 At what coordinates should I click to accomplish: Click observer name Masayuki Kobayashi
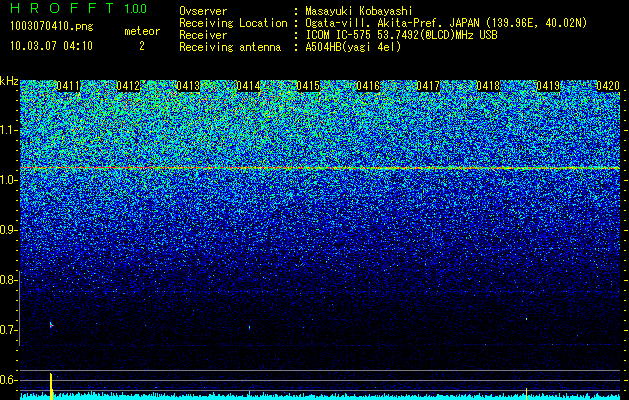tap(359, 11)
